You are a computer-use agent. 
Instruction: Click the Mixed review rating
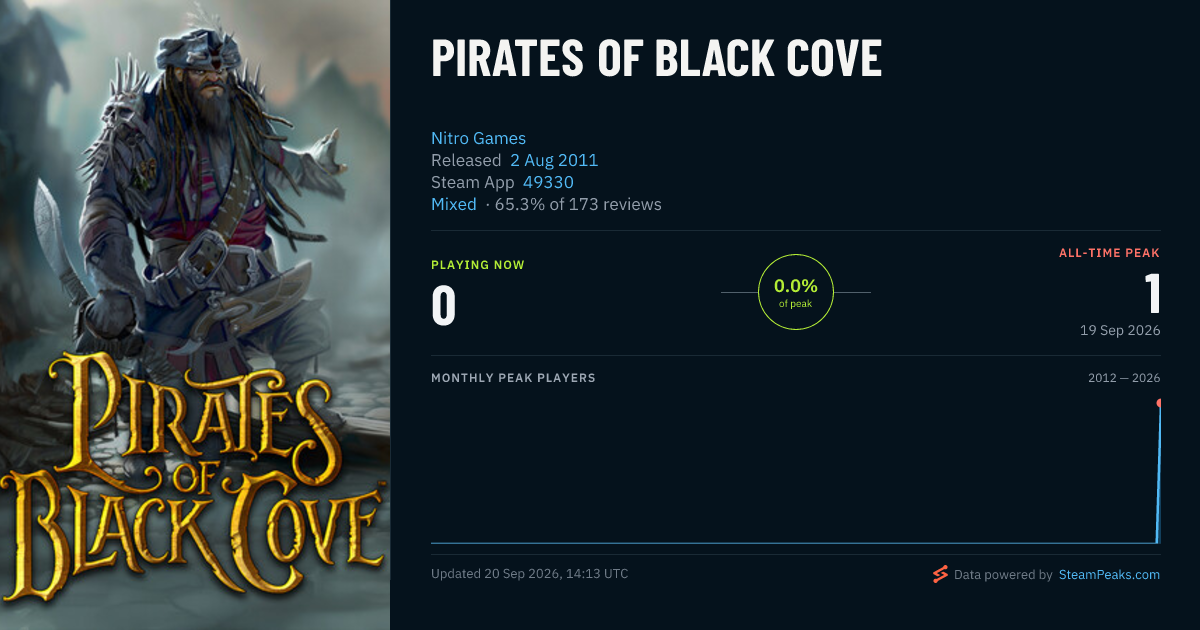pos(454,204)
